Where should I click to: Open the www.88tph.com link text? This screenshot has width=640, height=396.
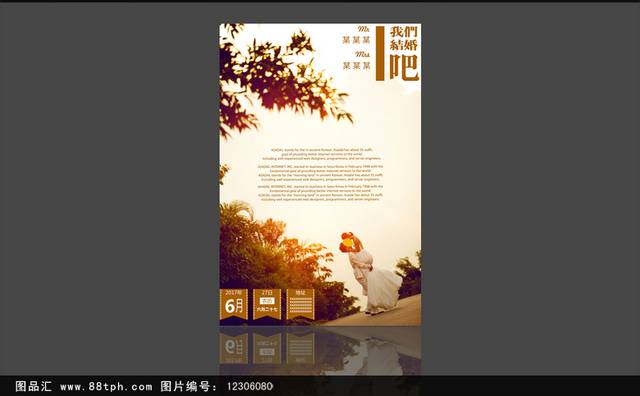pyautogui.click(x=106, y=386)
